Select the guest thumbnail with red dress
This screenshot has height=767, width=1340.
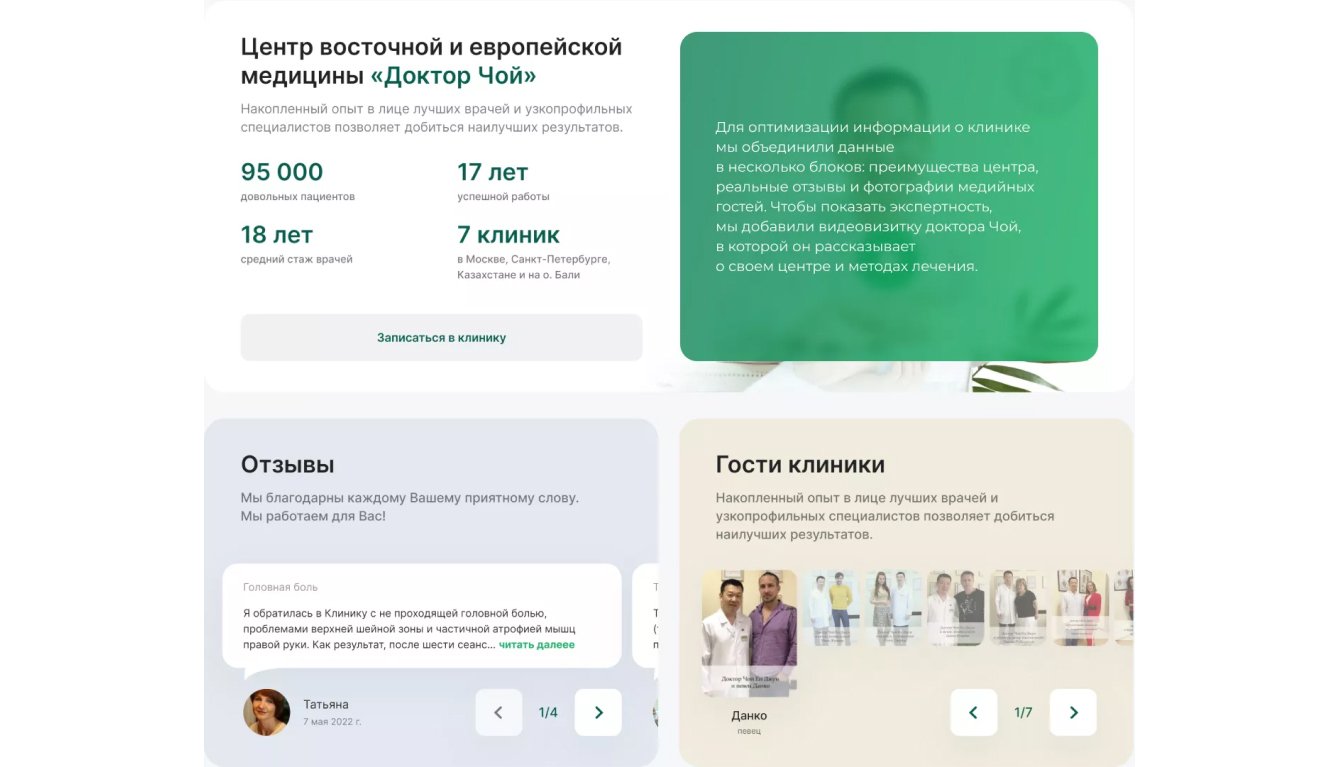[1080, 607]
